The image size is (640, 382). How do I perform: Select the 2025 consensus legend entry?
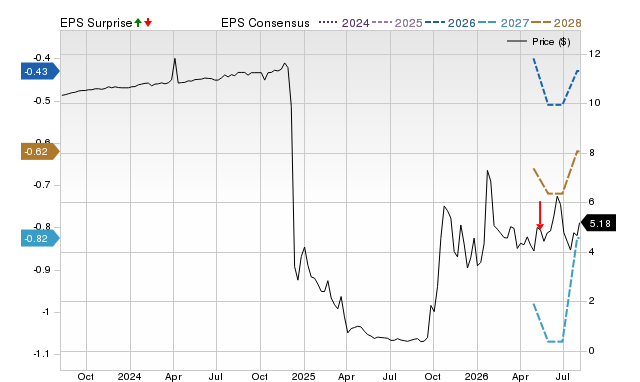click(397, 23)
